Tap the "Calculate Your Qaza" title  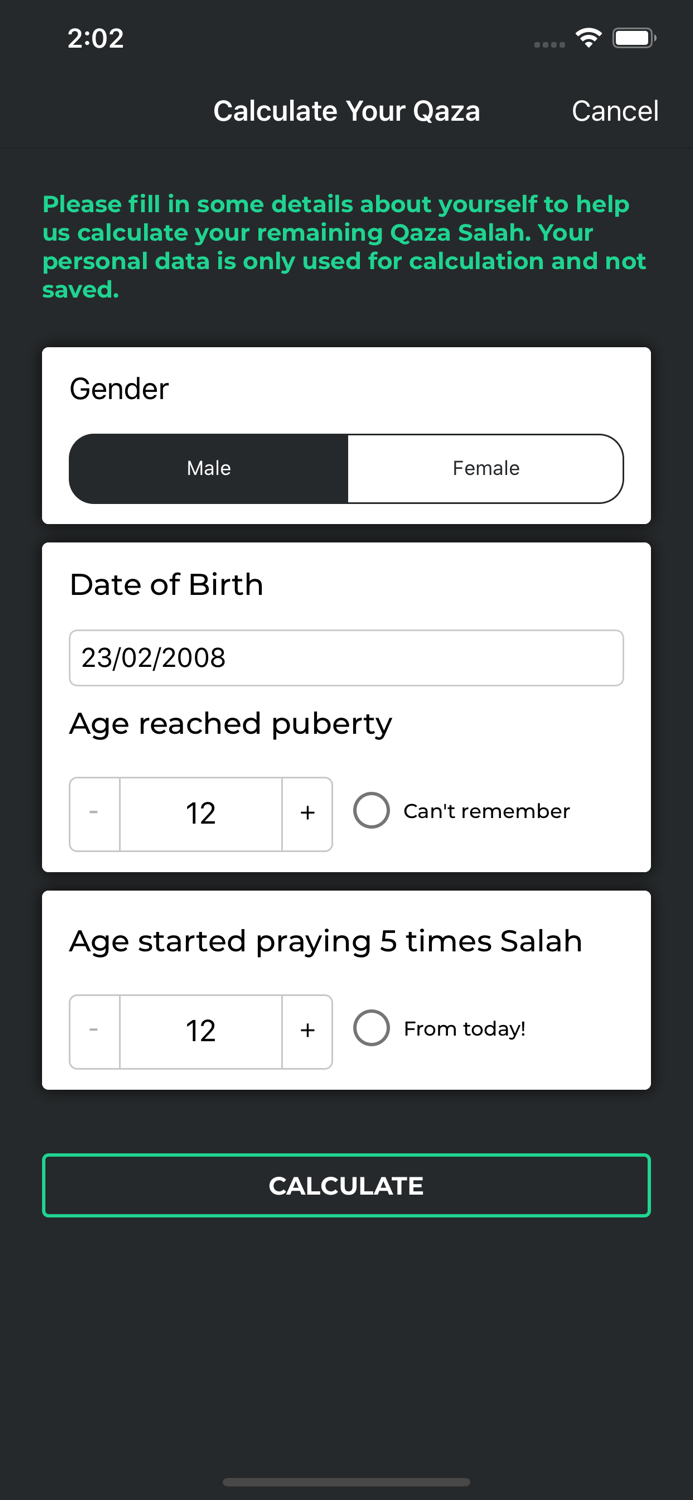(346, 111)
